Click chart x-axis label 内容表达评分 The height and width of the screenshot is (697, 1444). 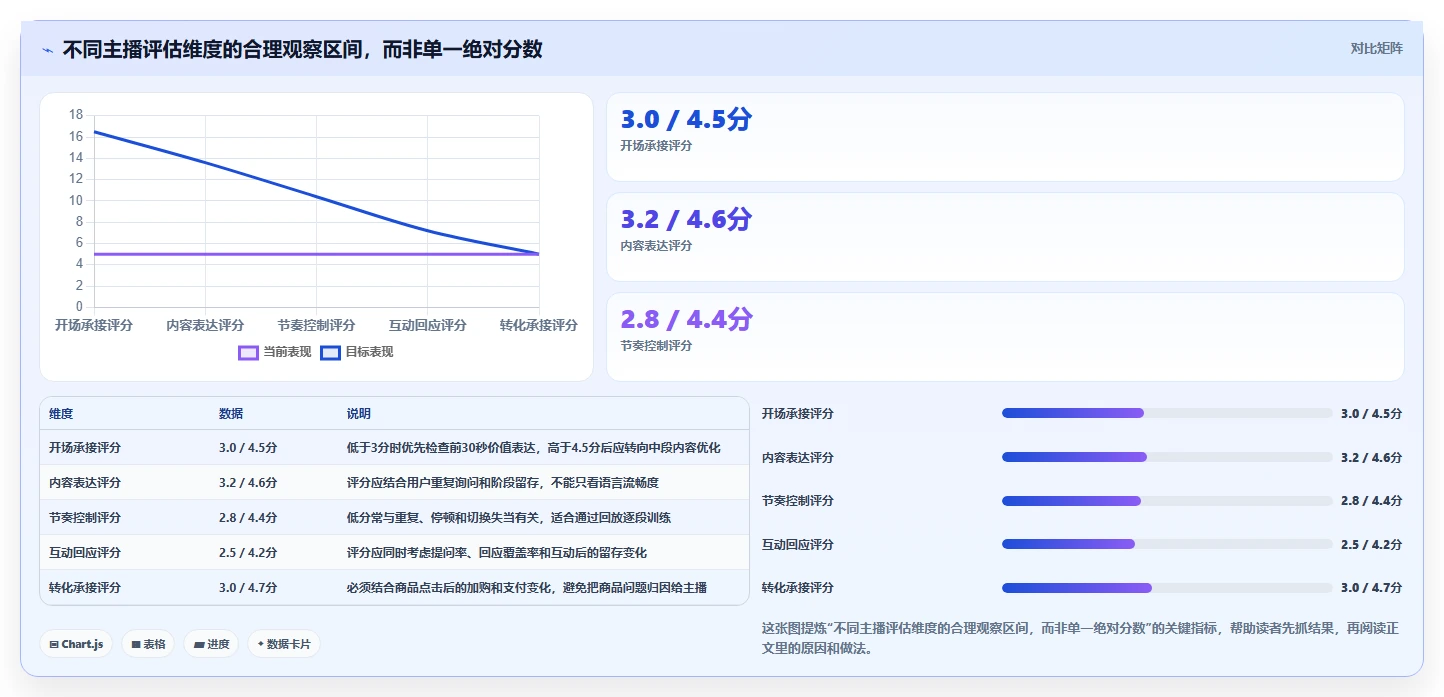coord(205,326)
